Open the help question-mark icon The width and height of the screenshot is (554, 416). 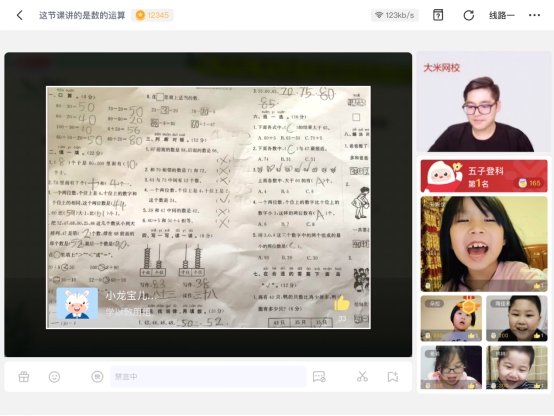coord(438,15)
